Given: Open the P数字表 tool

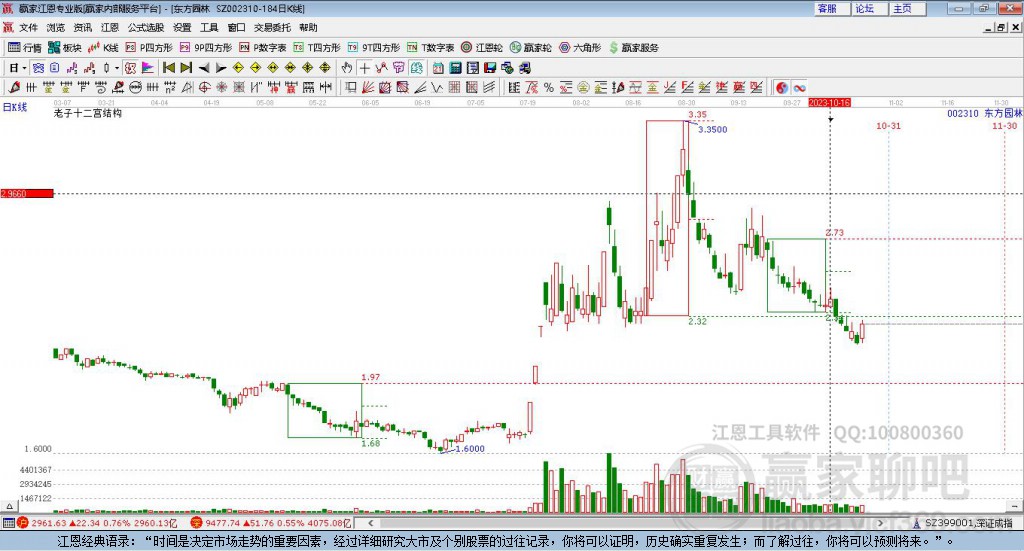Looking at the screenshot, I should [x=263, y=48].
